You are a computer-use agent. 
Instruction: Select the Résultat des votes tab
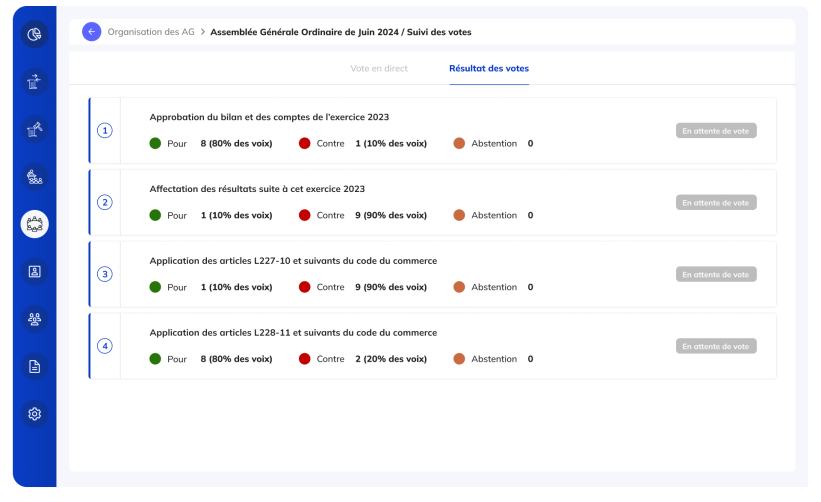point(489,69)
